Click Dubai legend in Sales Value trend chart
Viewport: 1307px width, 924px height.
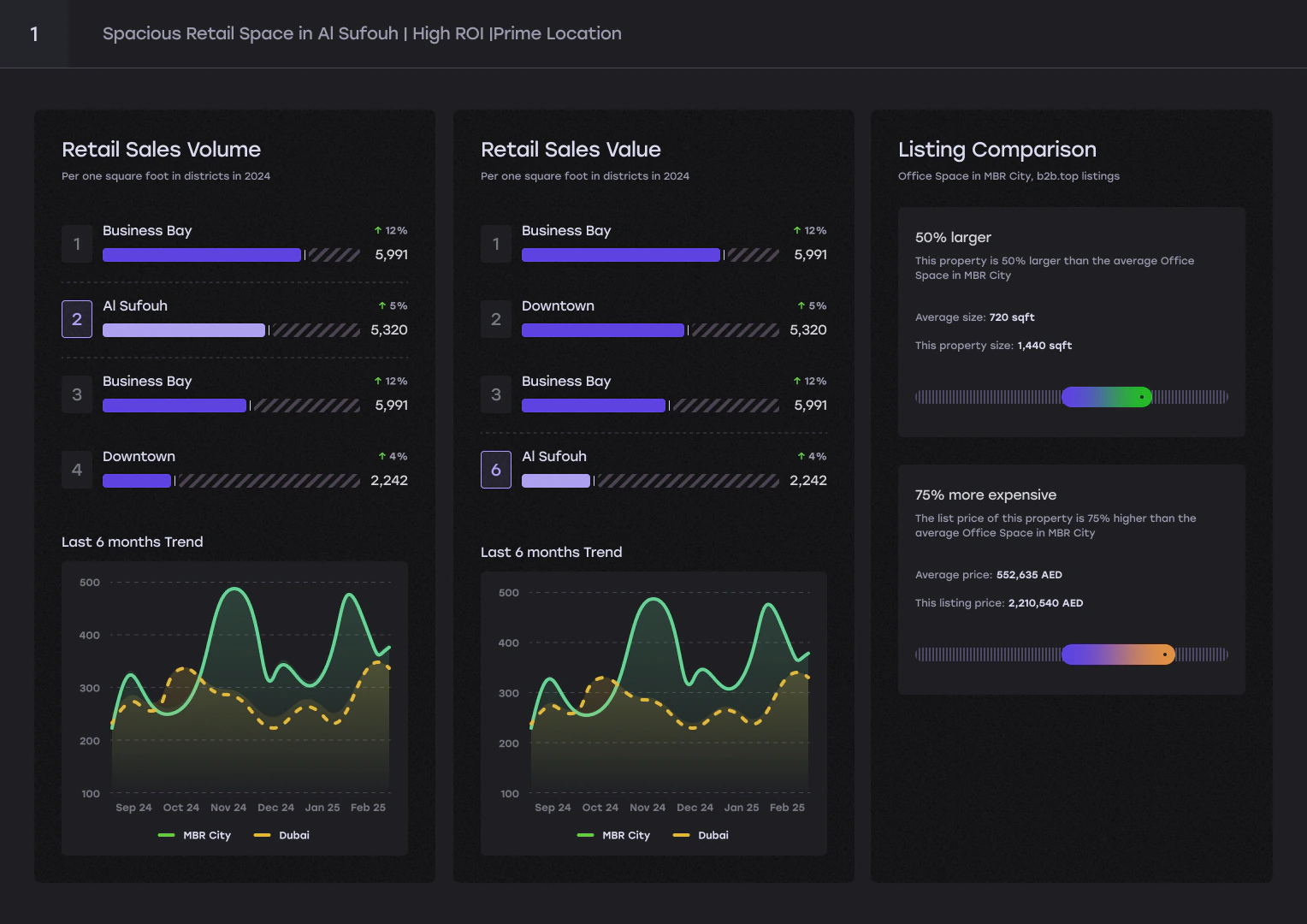[701, 835]
